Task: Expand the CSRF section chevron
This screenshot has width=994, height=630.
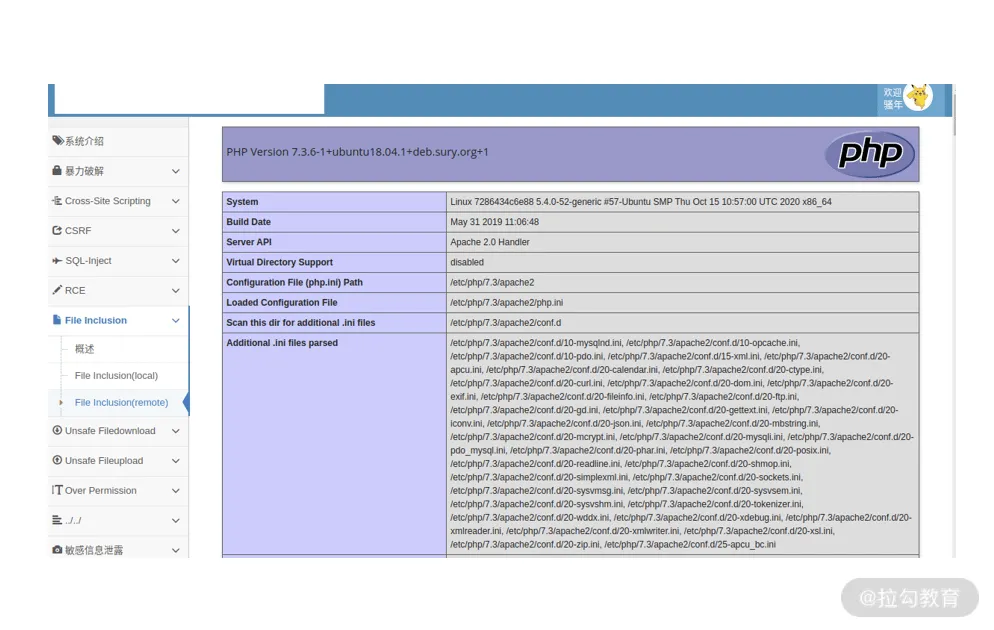Action: (x=176, y=231)
